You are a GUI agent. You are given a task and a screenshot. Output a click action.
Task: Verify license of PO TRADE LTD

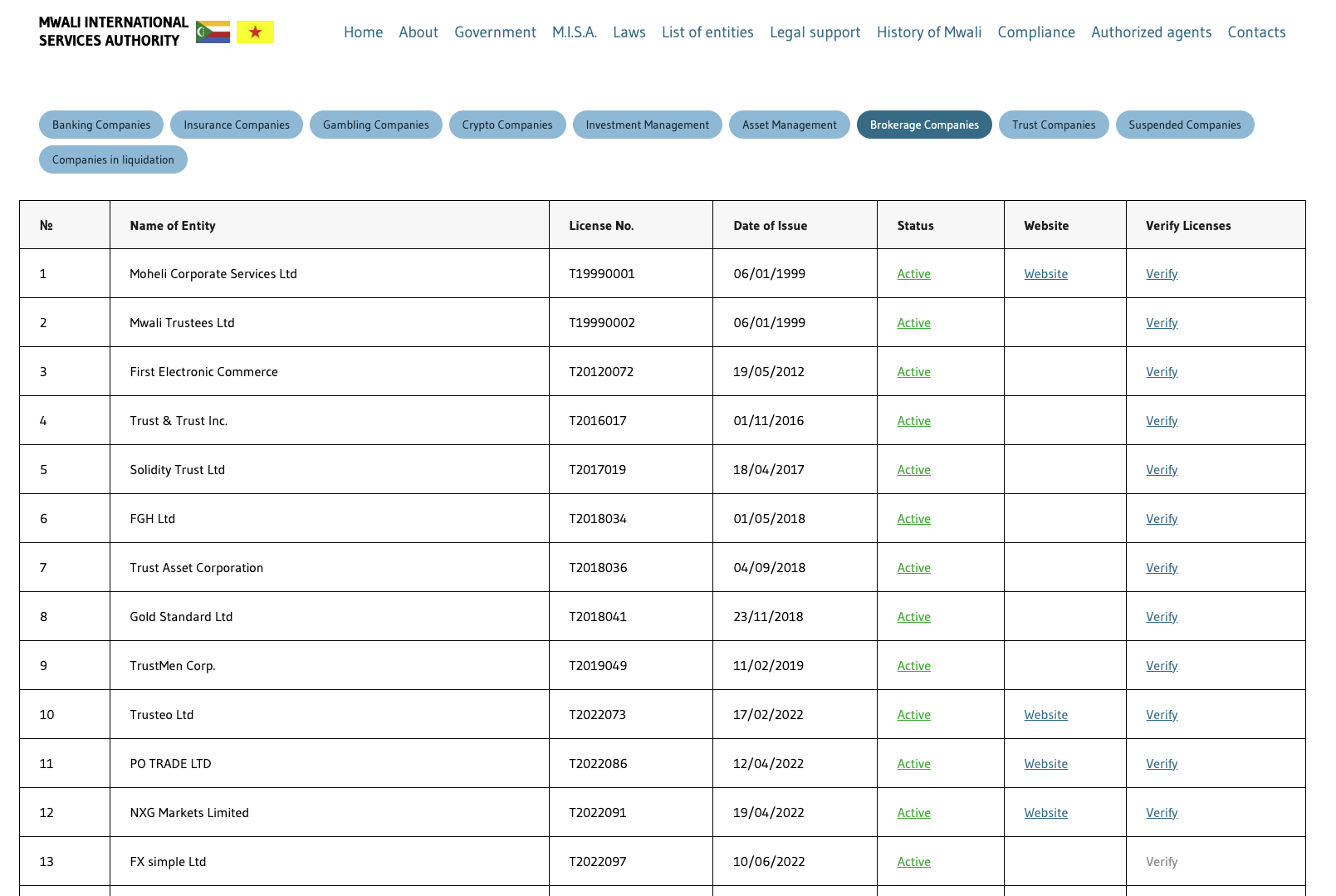coord(1162,764)
